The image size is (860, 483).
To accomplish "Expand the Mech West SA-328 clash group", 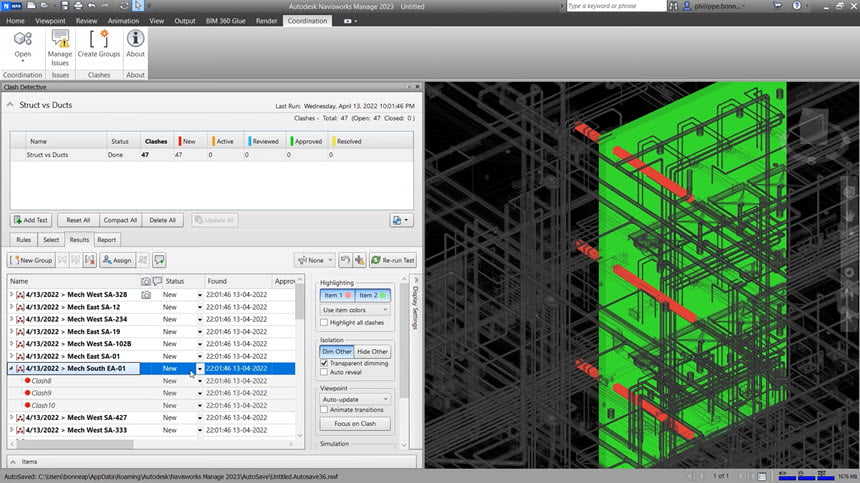I will (12, 294).
